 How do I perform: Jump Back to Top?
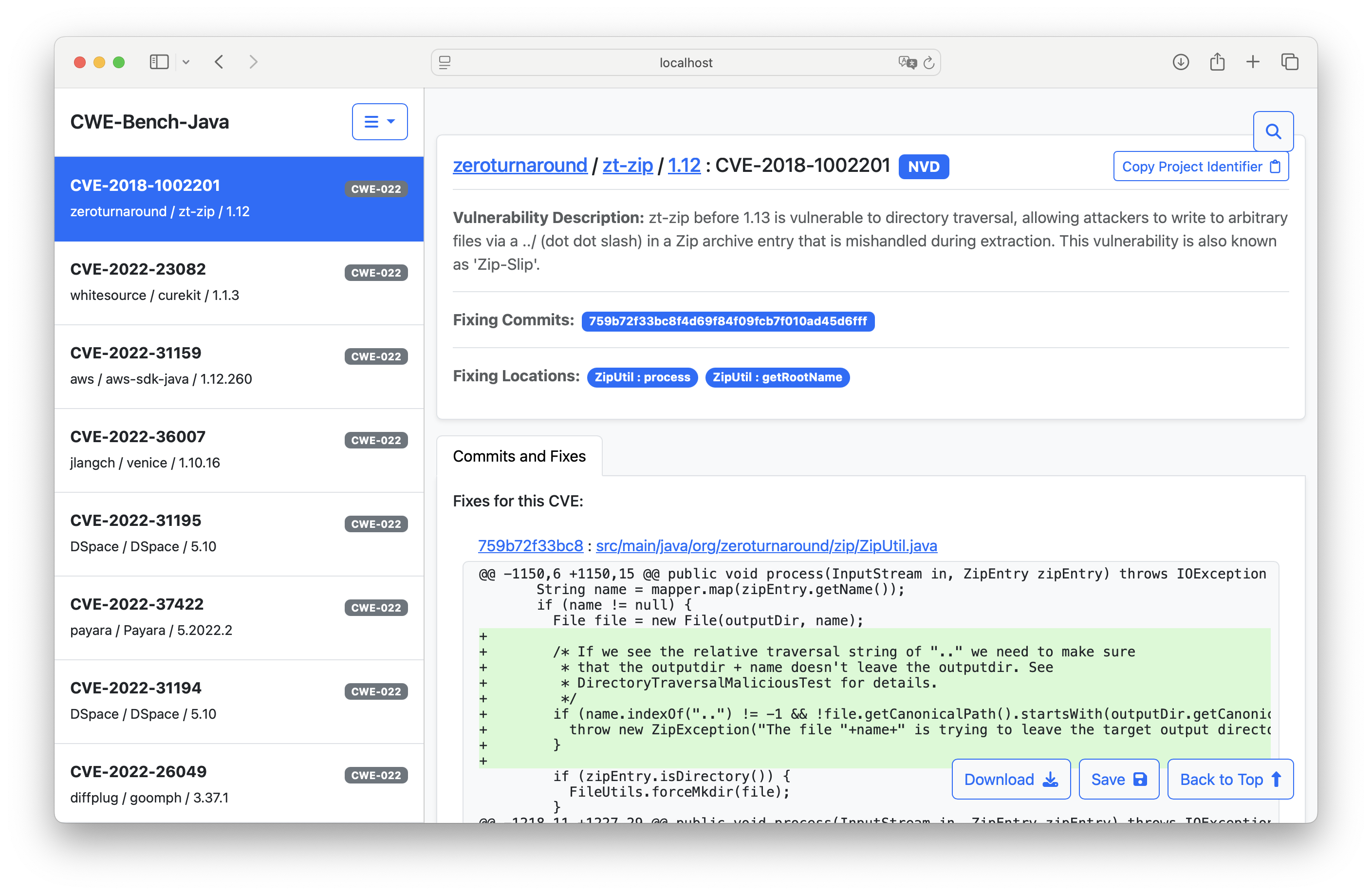tap(1230, 780)
